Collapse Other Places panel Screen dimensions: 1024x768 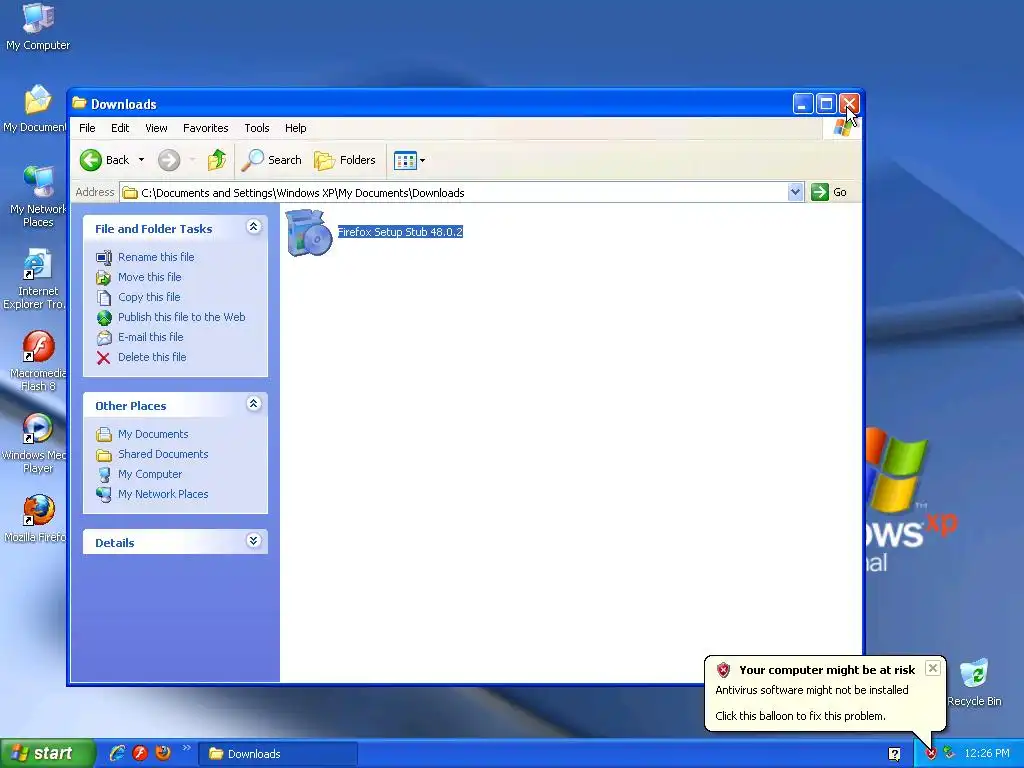tap(253, 404)
